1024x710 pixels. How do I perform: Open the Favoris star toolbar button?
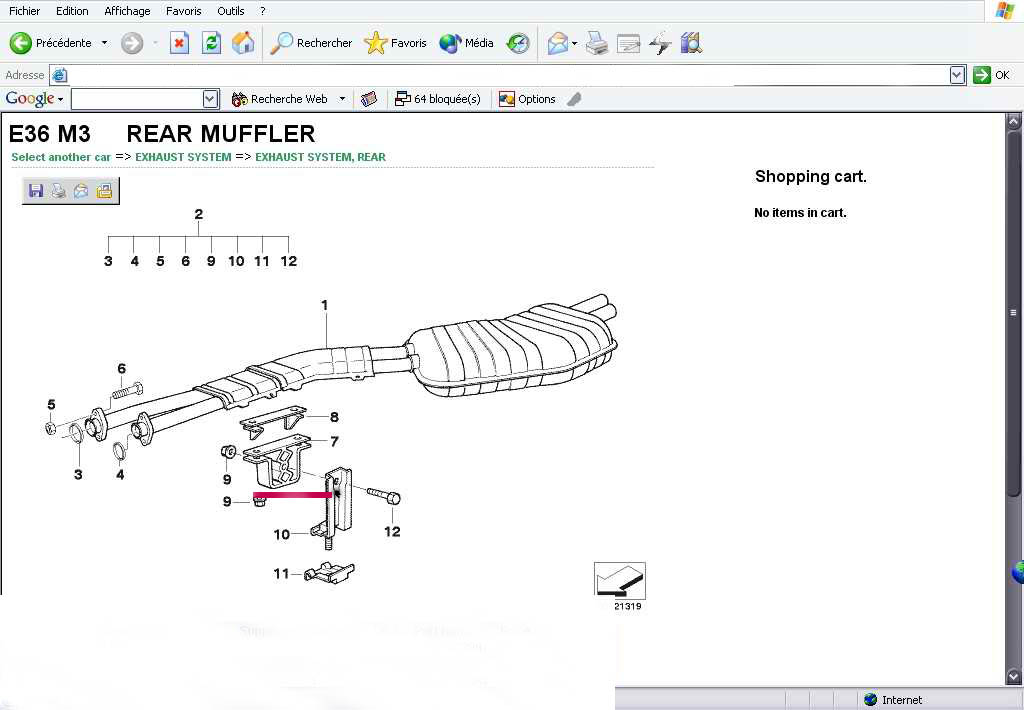pyautogui.click(x=395, y=43)
